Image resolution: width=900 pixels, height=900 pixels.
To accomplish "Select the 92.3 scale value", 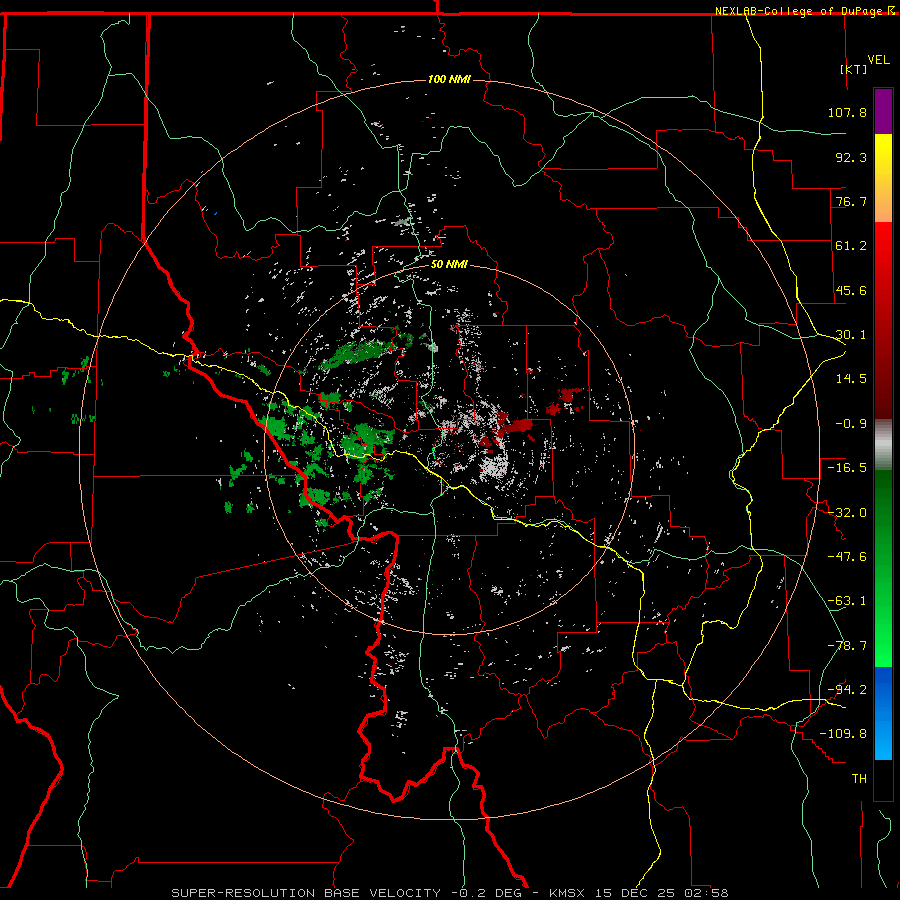I will tap(851, 157).
